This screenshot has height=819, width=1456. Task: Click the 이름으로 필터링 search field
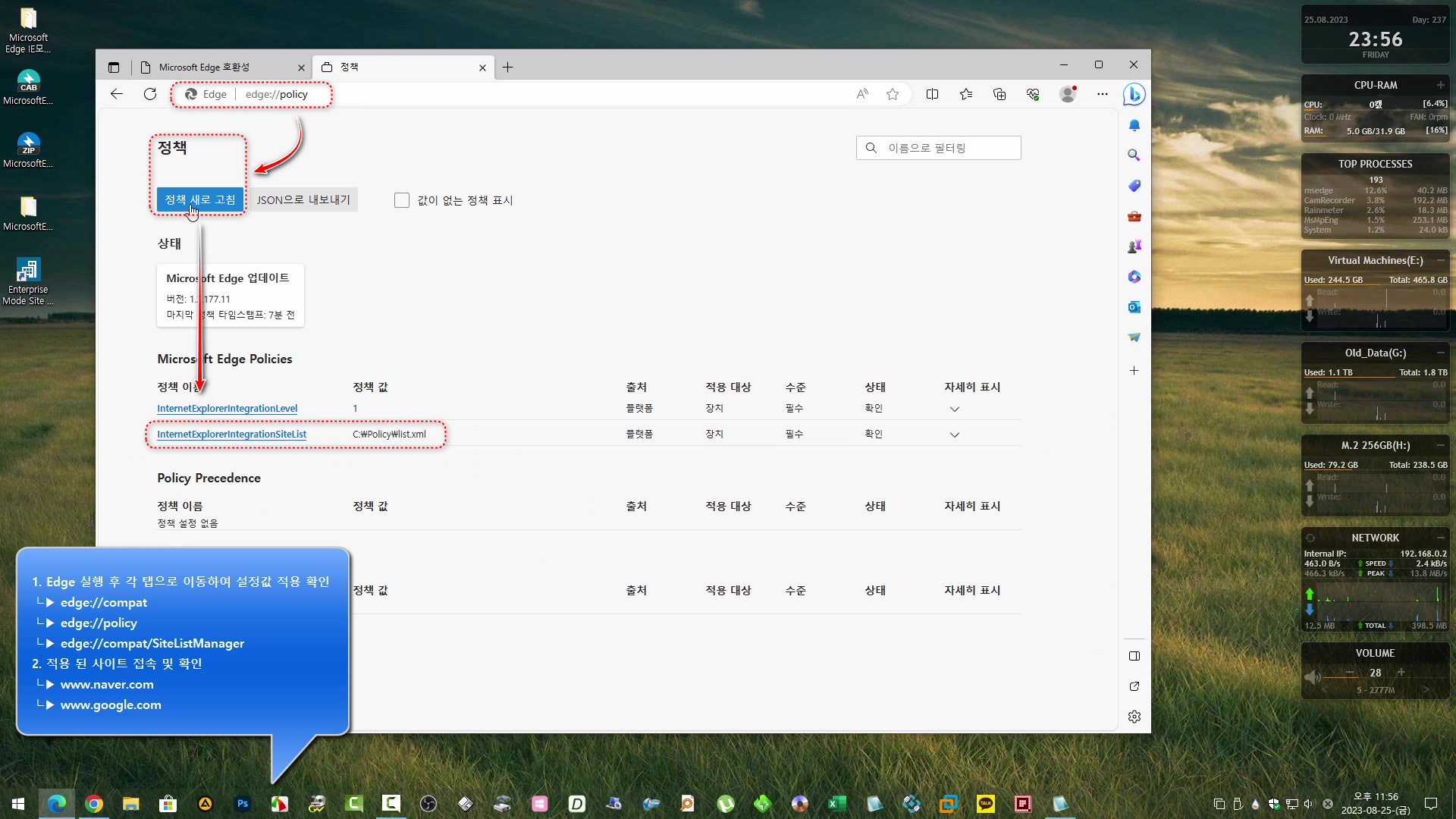938,147
